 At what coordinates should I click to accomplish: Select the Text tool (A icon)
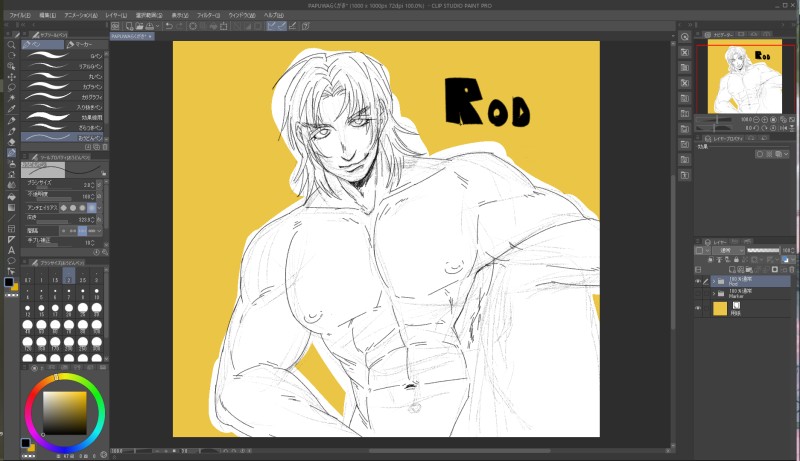coord(11,250)
